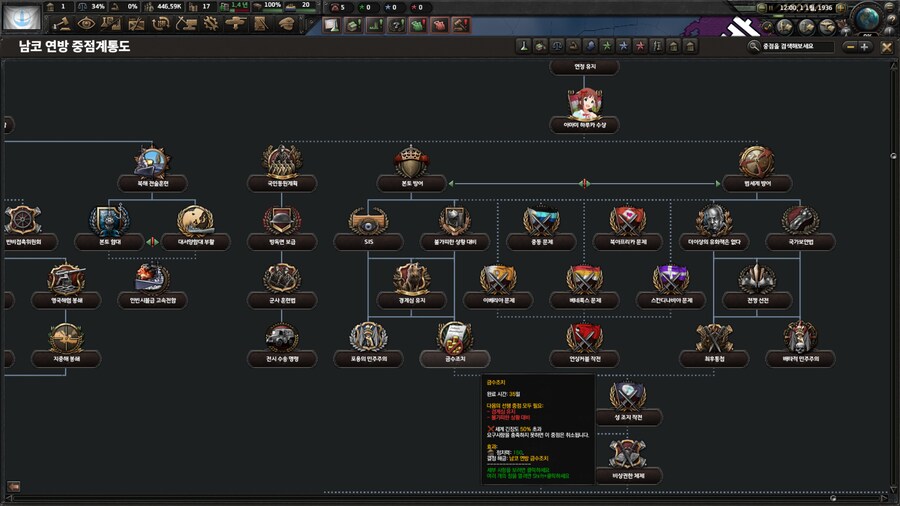Choose the 금수조치 focus

click(x=454, y=342)
